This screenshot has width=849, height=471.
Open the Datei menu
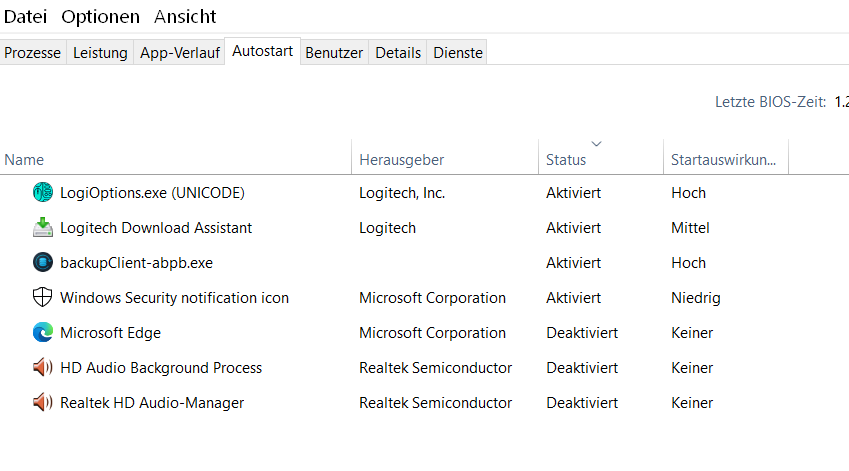[x=24, y=16]
